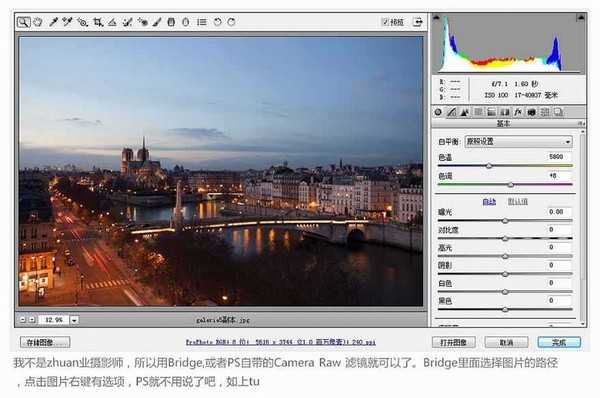This screenshot has height=398, width=600.
Task: Rotate image clockwise
Action: click(x=231, y=22)
